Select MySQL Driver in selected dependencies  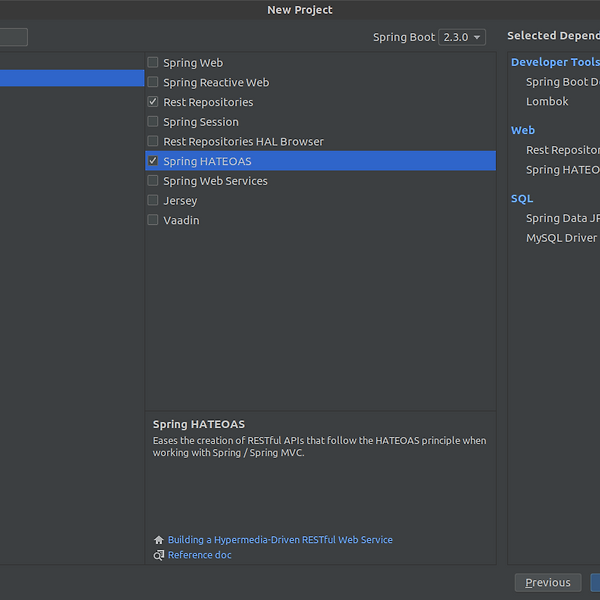click(561, 238)
